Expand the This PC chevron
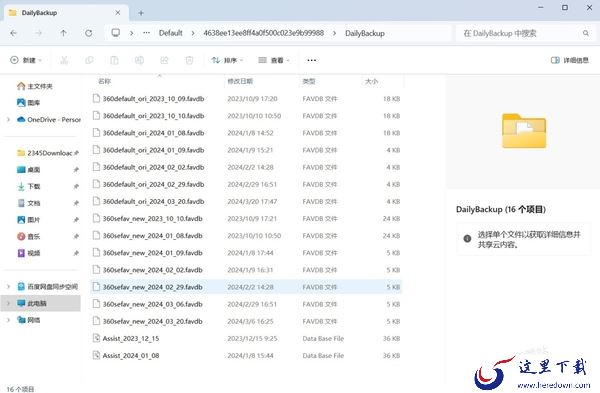This screenshot has width=600, height=393. click(x=8, y=303)
